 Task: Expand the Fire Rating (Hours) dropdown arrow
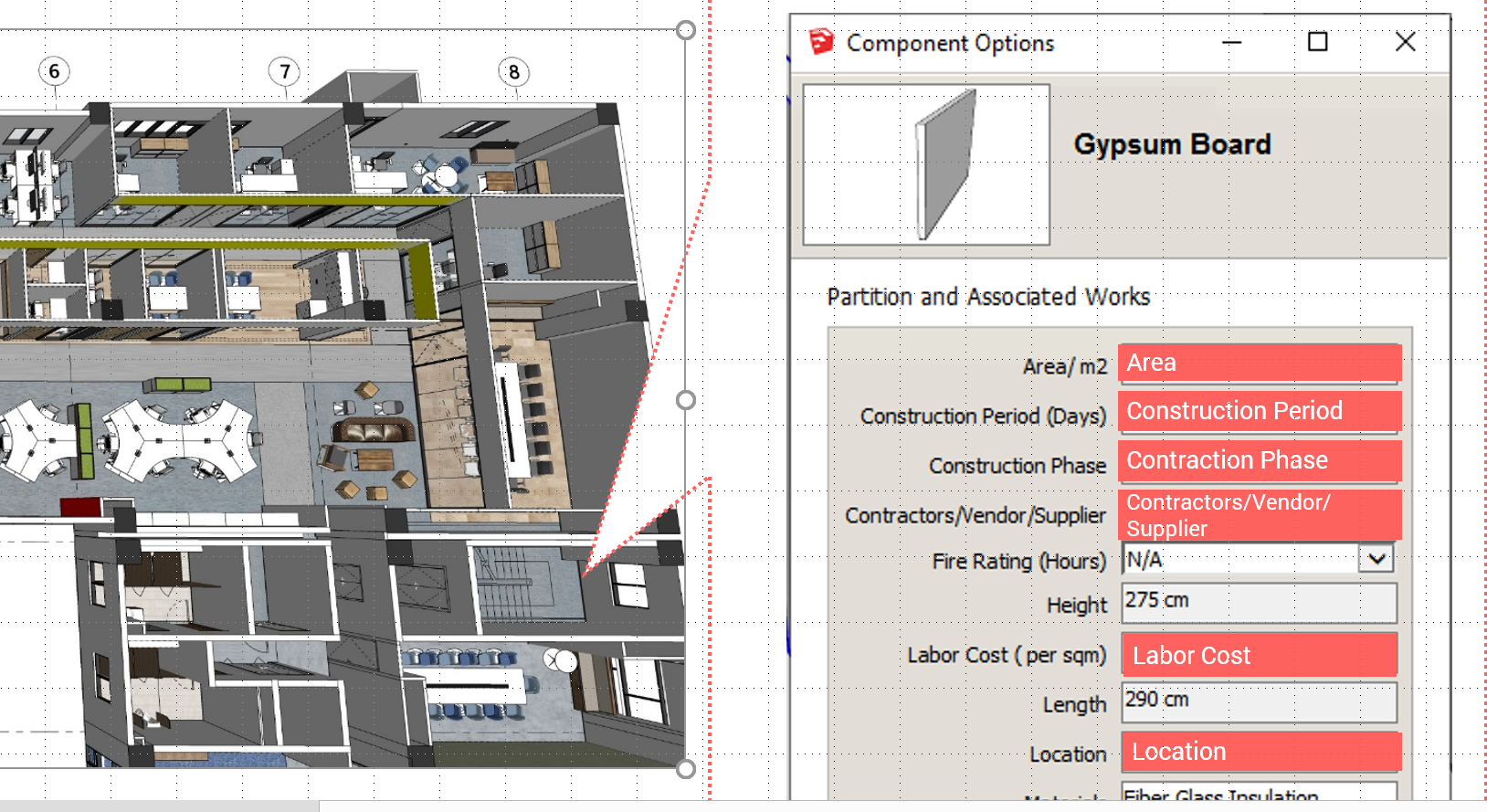click(x=1376, y=558)
